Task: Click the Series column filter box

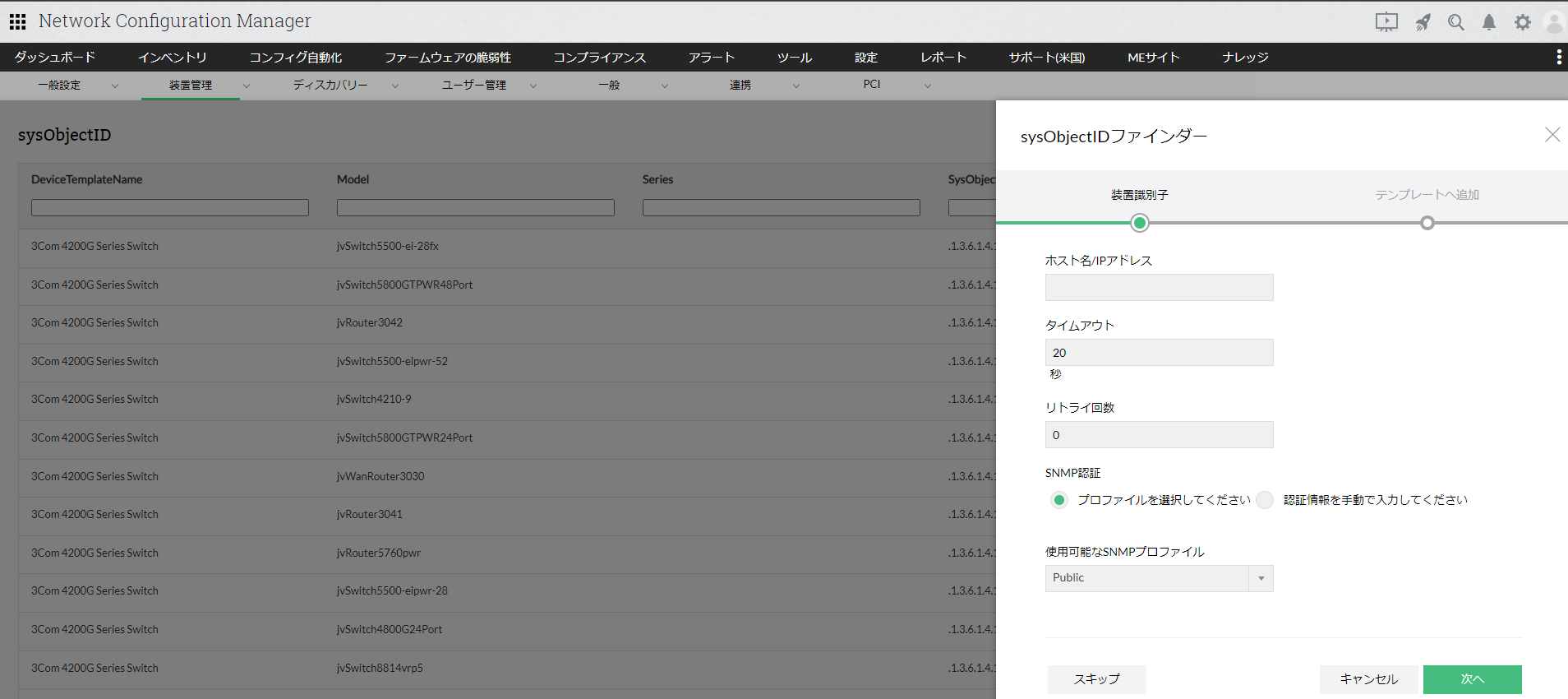Action: [x=782, y=207]
